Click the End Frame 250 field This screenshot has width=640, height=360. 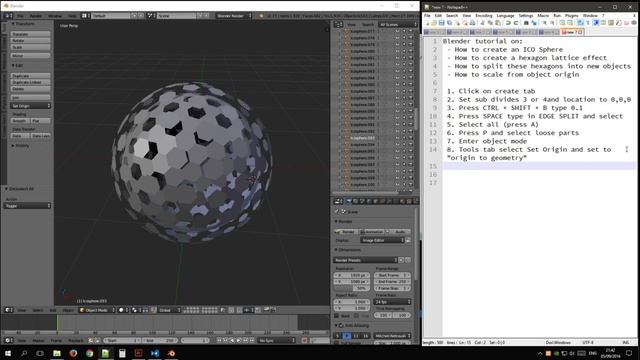coord(392,282)
